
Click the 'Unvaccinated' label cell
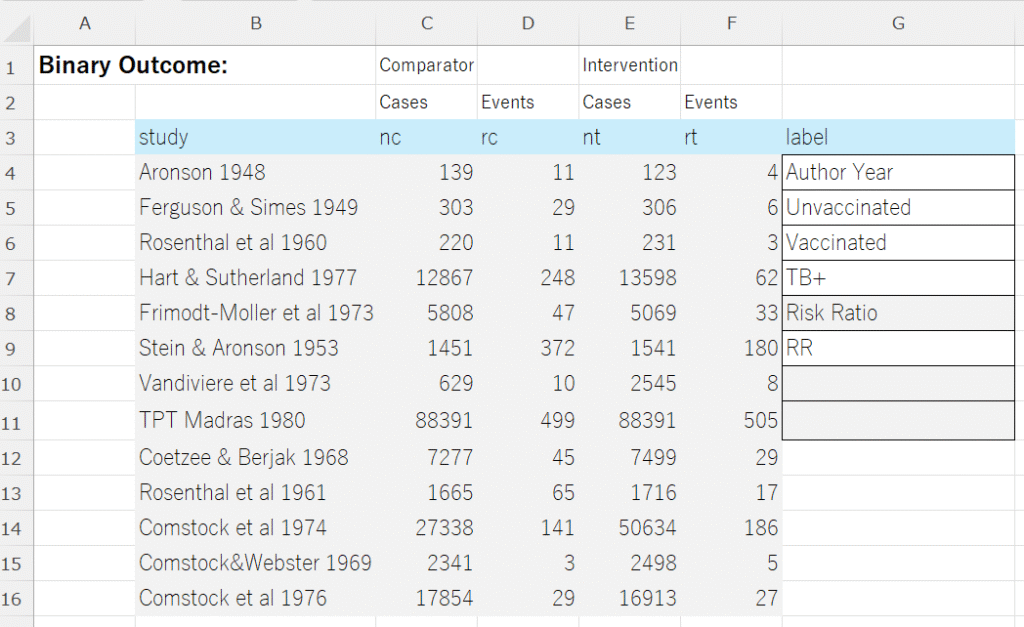click(898, 208)
